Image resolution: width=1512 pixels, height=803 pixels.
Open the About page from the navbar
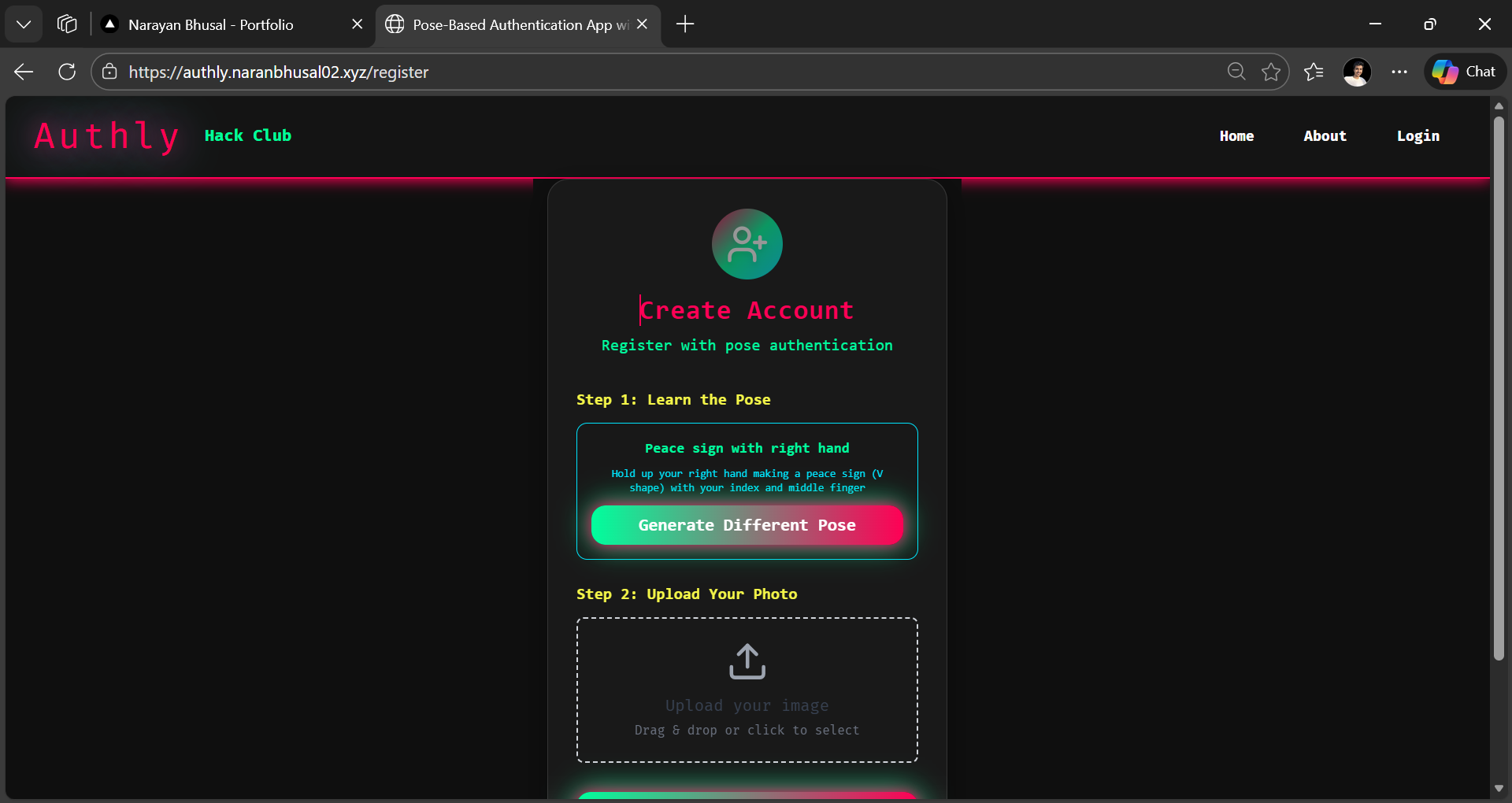(x=1325, y=135)
